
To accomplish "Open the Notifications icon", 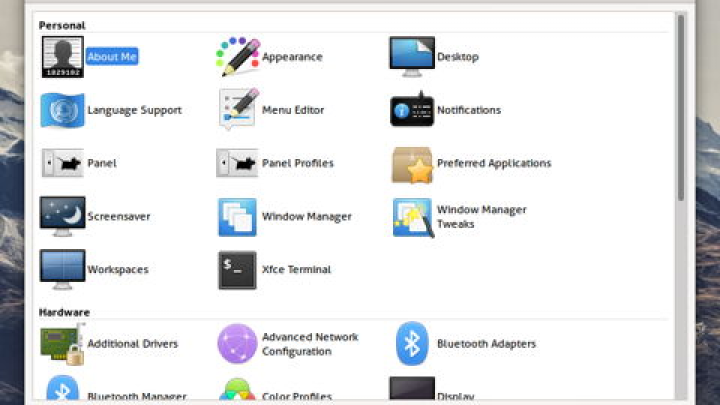I will coord(412,109).
